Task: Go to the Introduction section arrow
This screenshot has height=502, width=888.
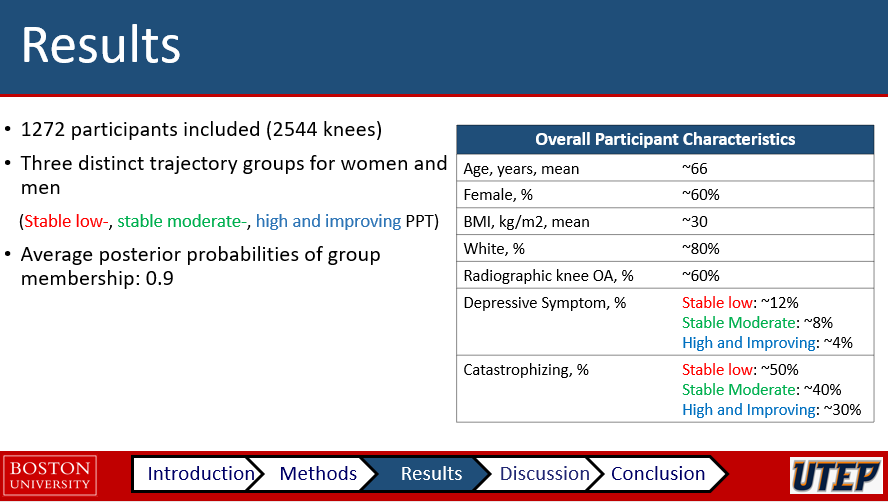Action: coord(198,474)
